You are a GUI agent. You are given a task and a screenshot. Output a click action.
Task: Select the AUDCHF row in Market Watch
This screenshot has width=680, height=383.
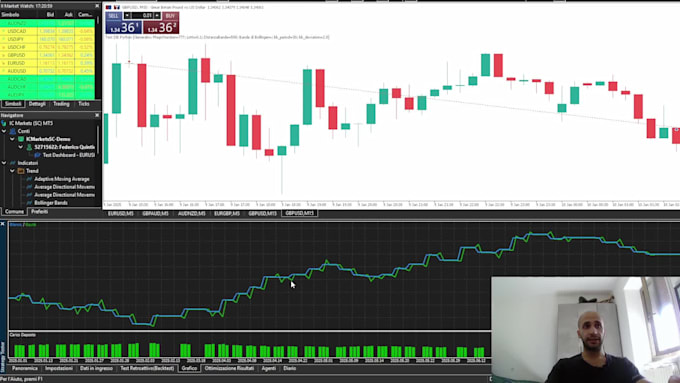point(47,87)
